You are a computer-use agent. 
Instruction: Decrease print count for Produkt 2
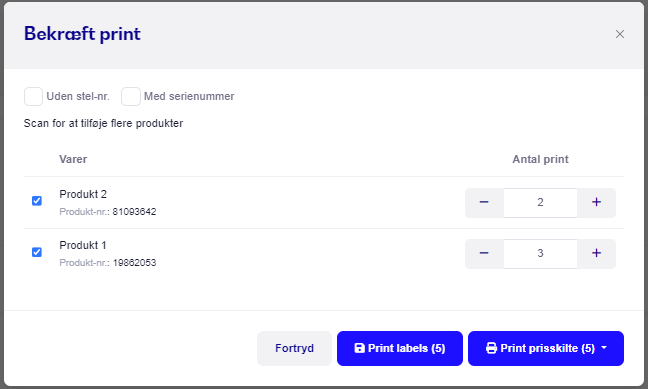[x=484, y=203]
